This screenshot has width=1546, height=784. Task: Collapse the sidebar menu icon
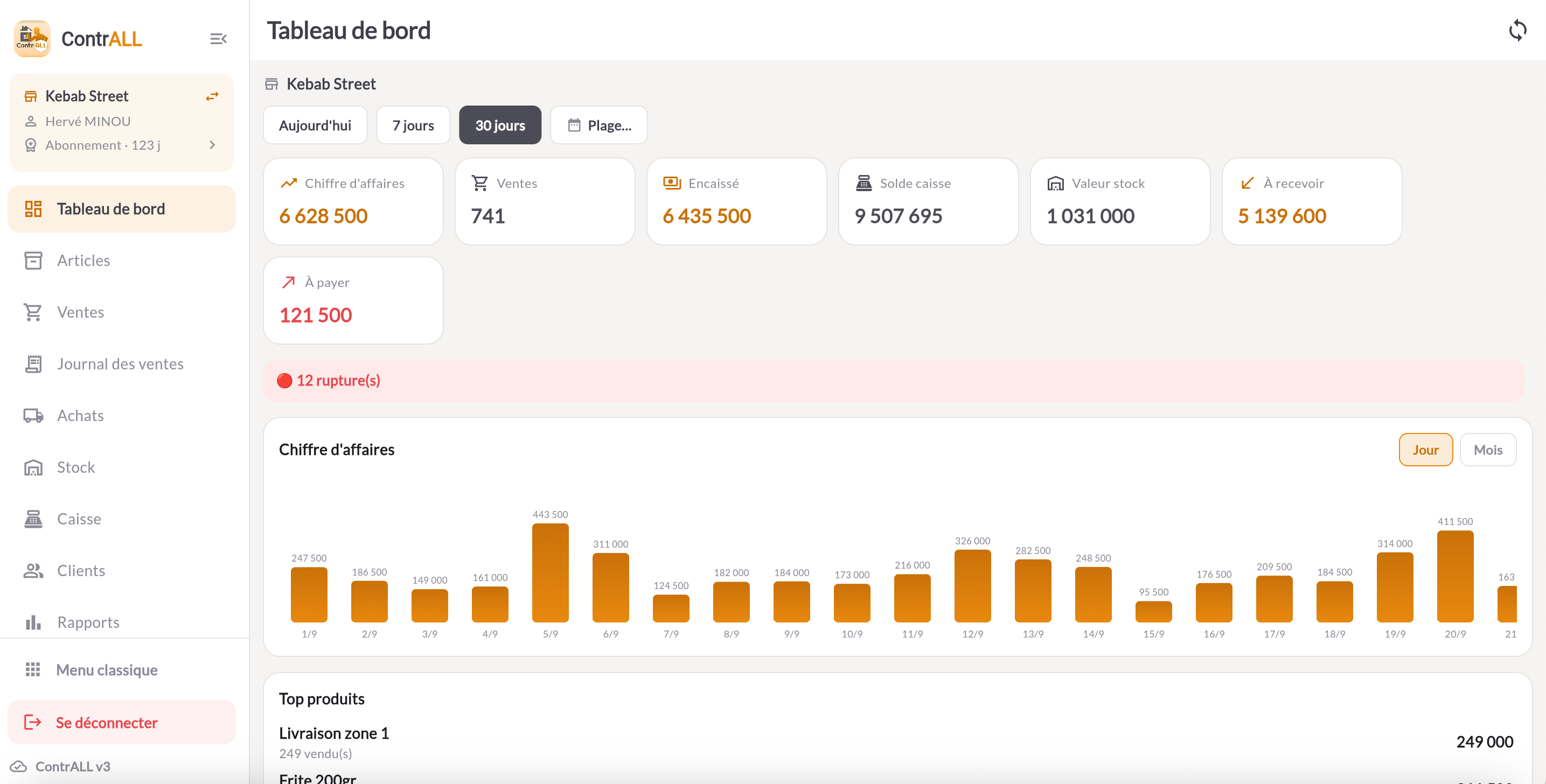click(x=218, y=39)
